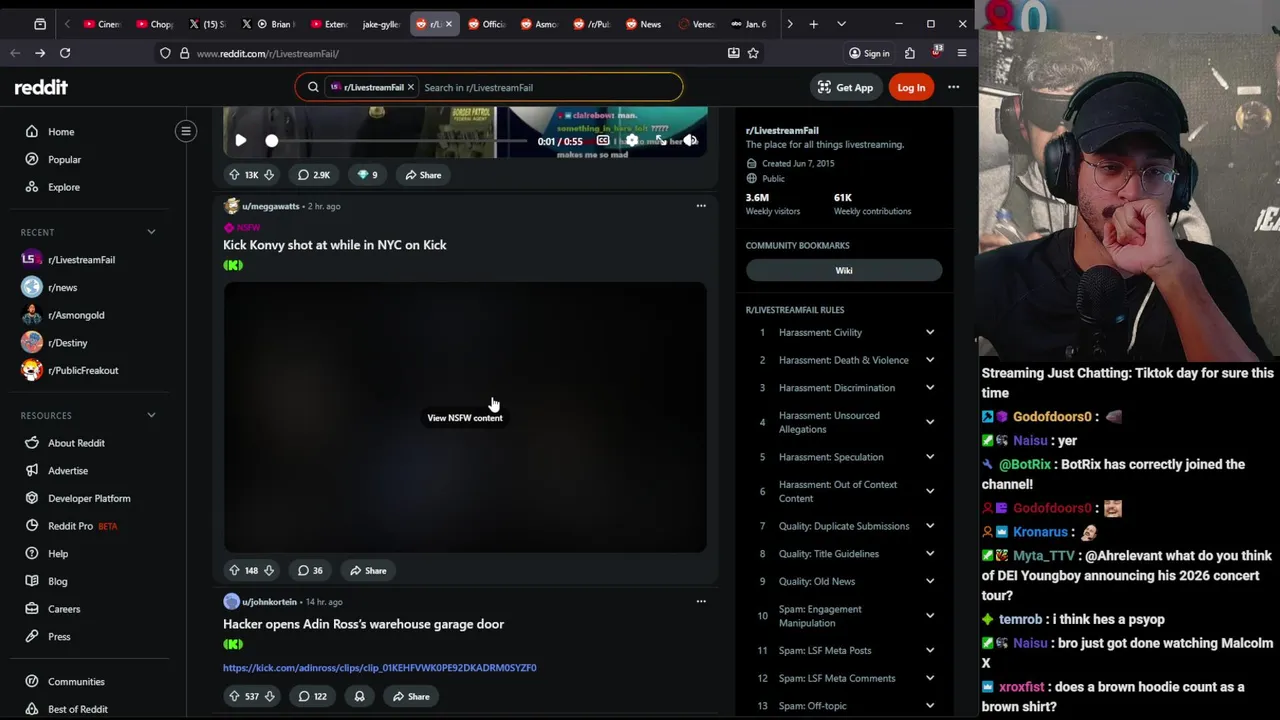Bookmark this page with the star icon
Screen dimensions: 1280x720
[x=753, y=53]
